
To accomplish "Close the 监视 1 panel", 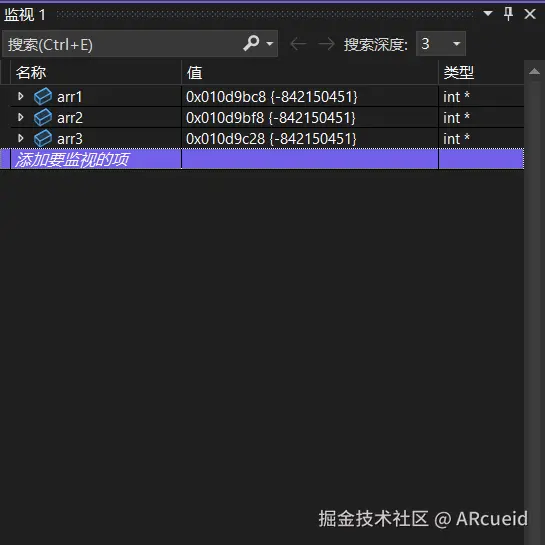I will click(x=530, y=14).
